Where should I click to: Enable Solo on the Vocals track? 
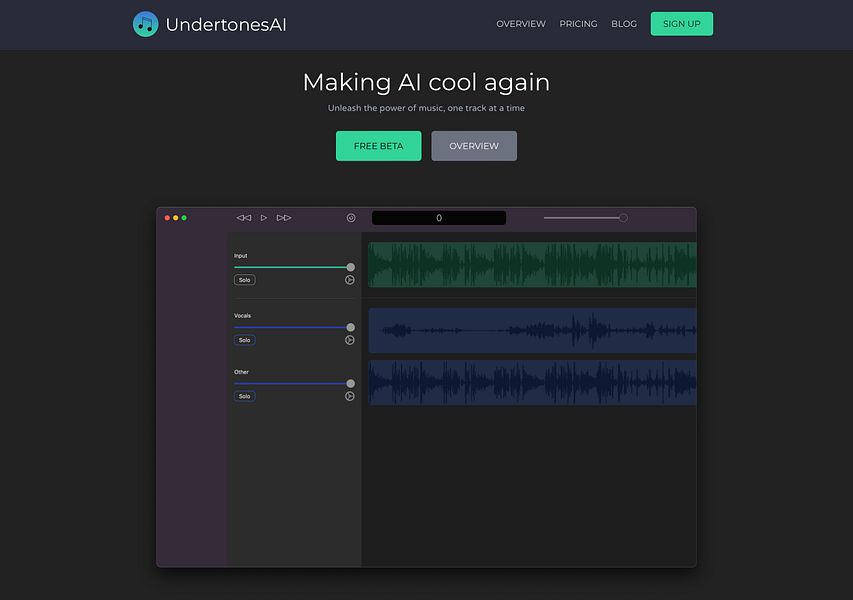click(x=244, y=339)
